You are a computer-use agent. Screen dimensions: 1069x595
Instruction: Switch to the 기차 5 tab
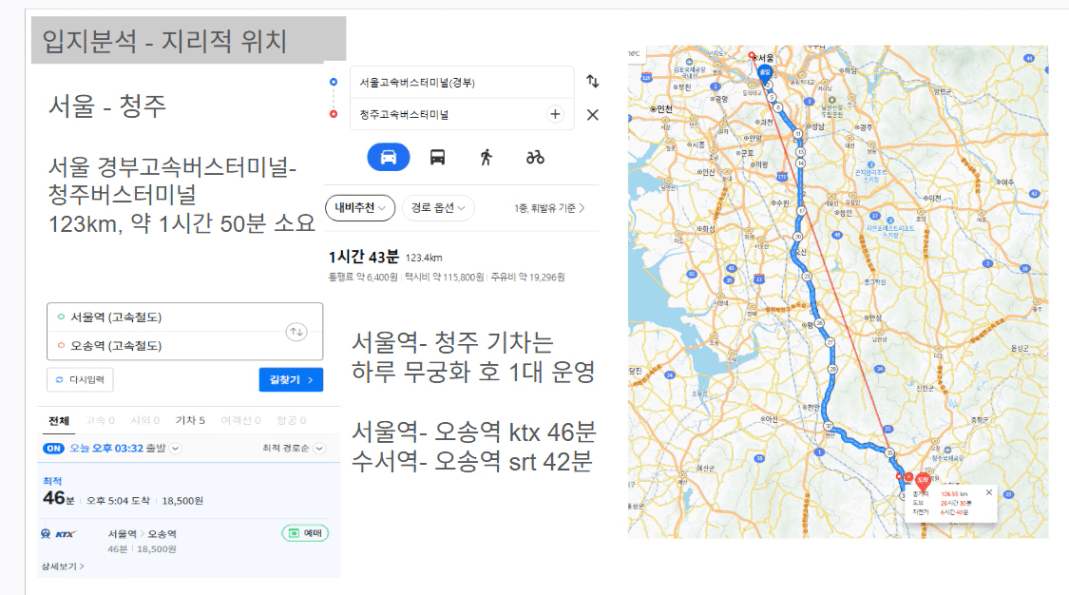pyautogui.click(x=190, y=421)
